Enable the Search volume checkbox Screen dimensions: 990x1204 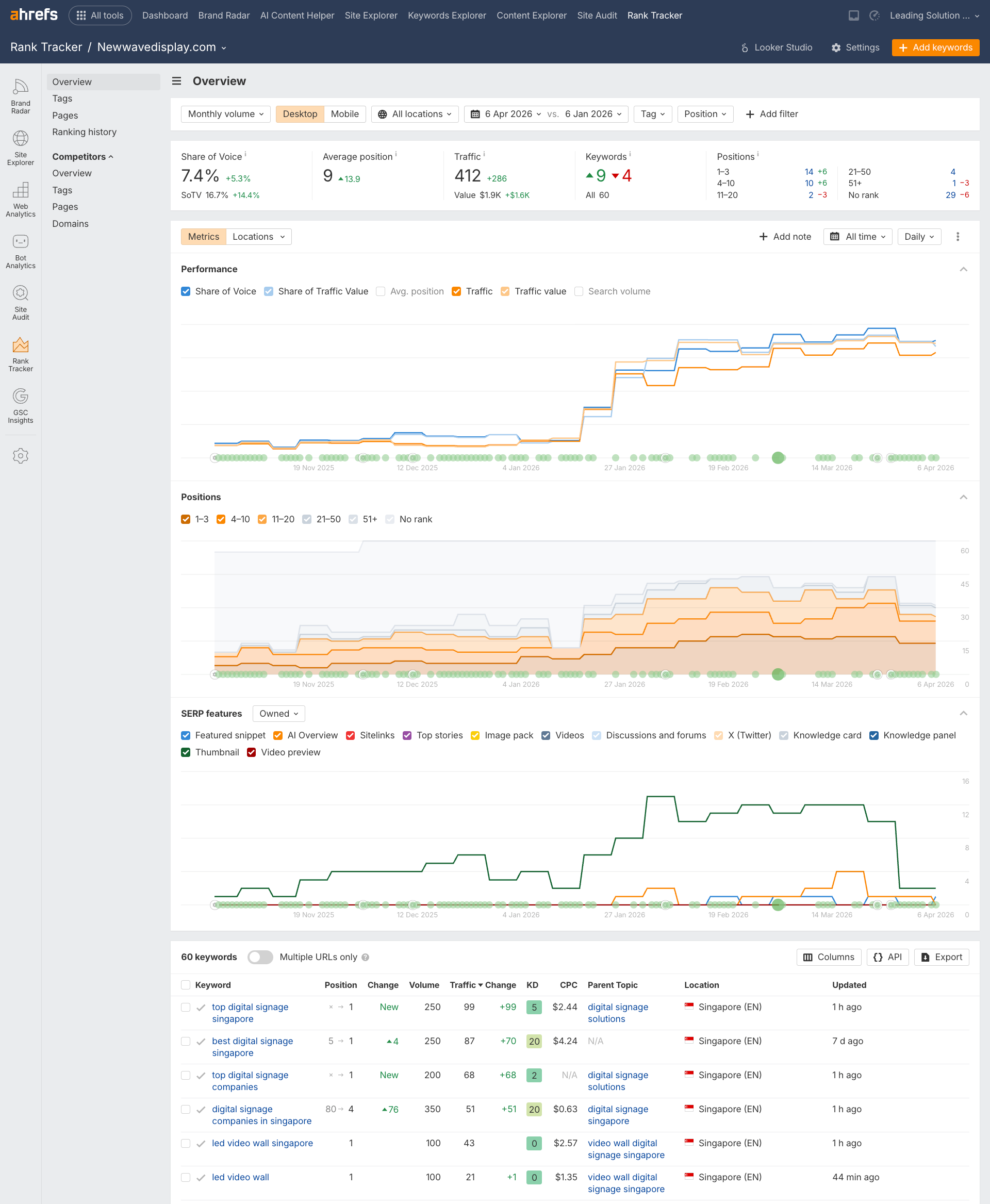[x=578, y=291]
